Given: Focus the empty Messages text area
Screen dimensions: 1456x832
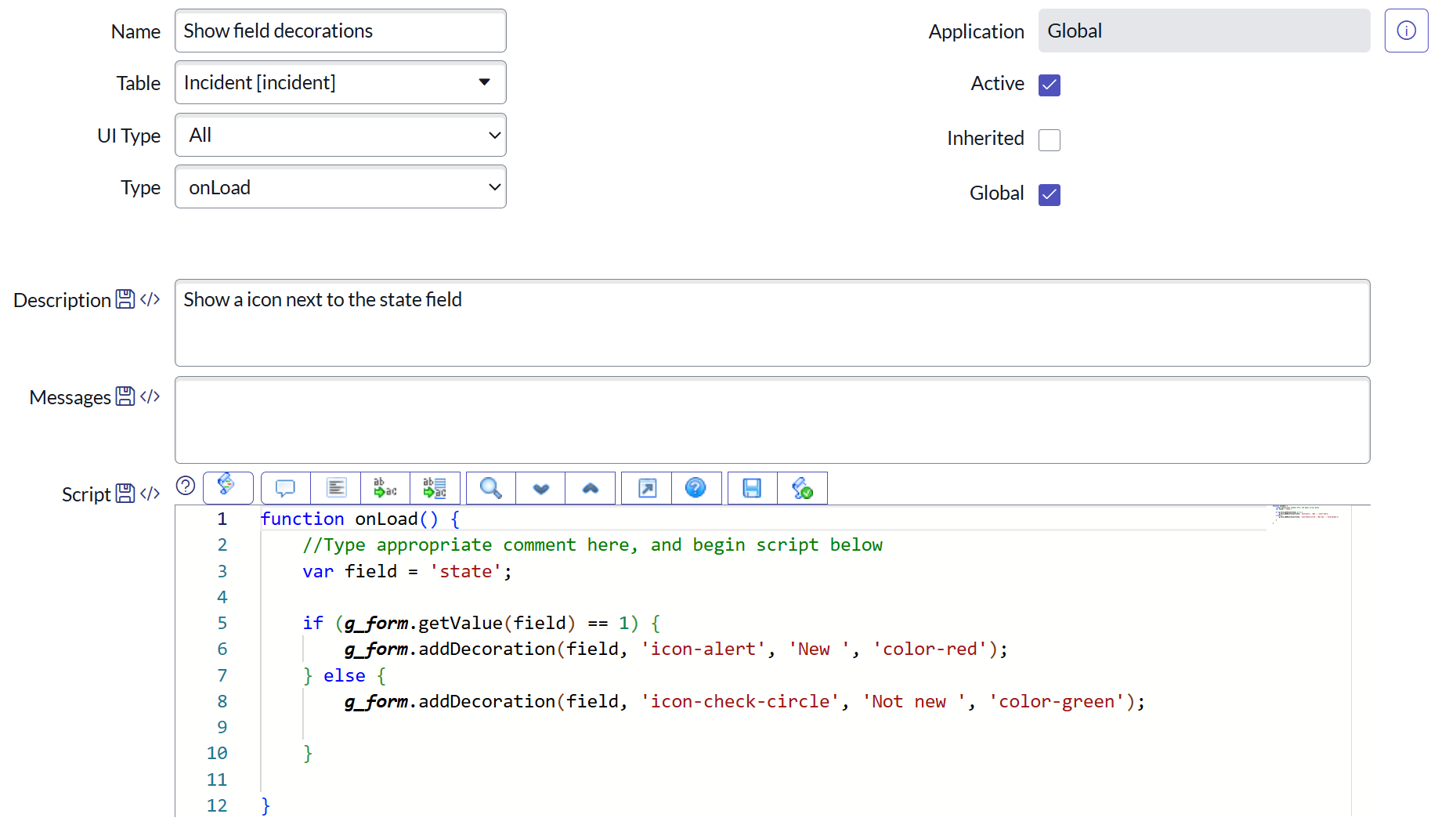Looking at the screenshot, I should pyautogui.click(x=771, y=420).
